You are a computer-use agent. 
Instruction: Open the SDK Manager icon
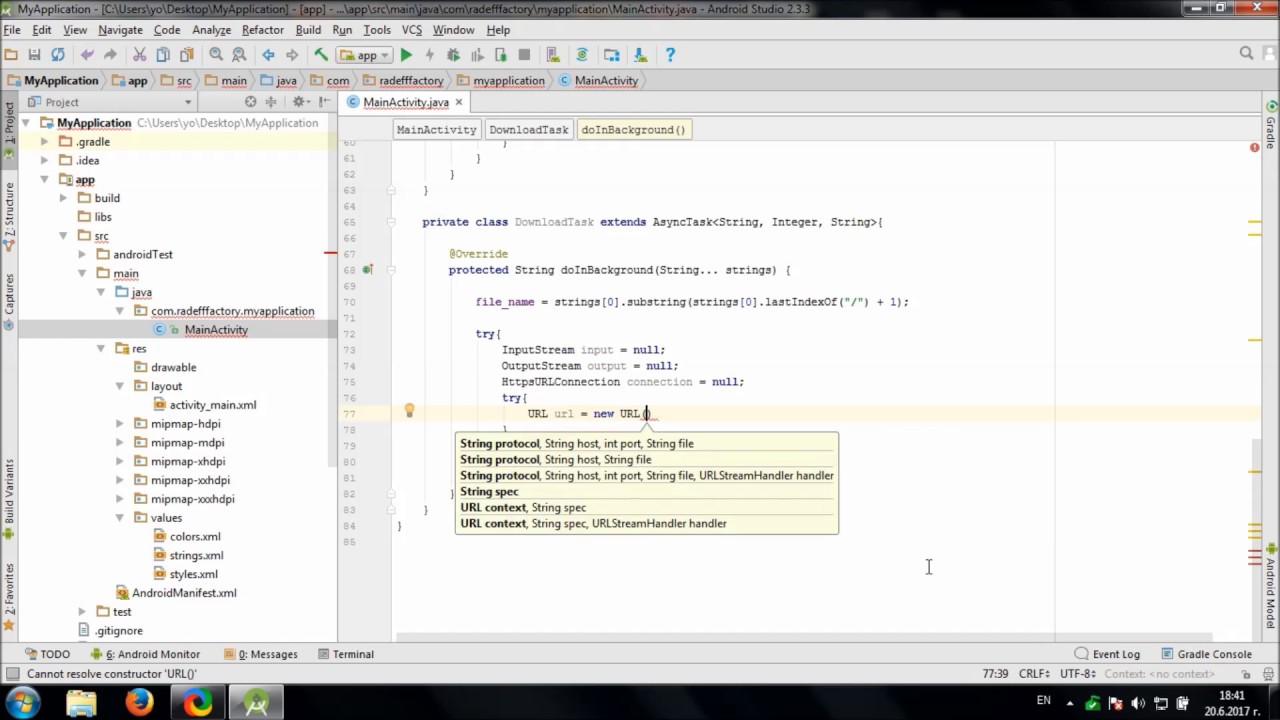coord(640,55)
